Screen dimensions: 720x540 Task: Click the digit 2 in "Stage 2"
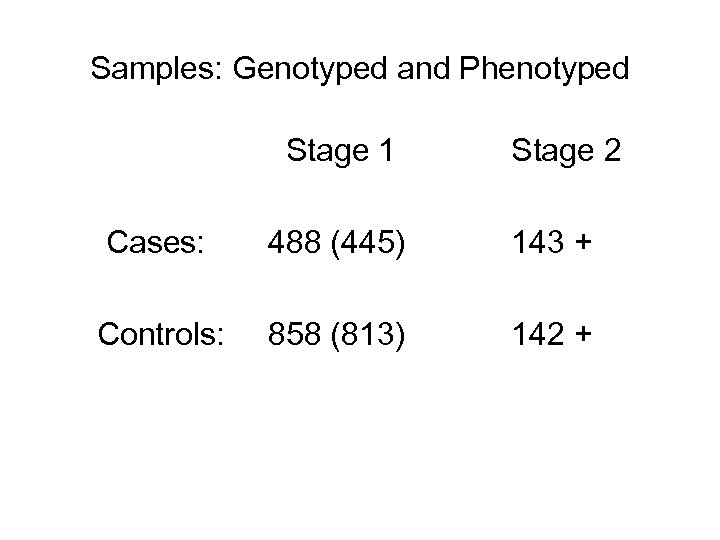tap(611, 151)
